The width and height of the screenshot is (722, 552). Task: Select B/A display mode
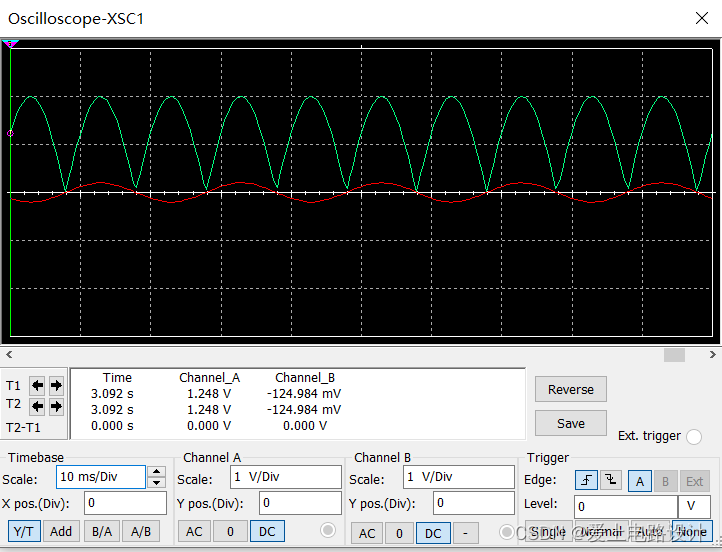[102, 532]
